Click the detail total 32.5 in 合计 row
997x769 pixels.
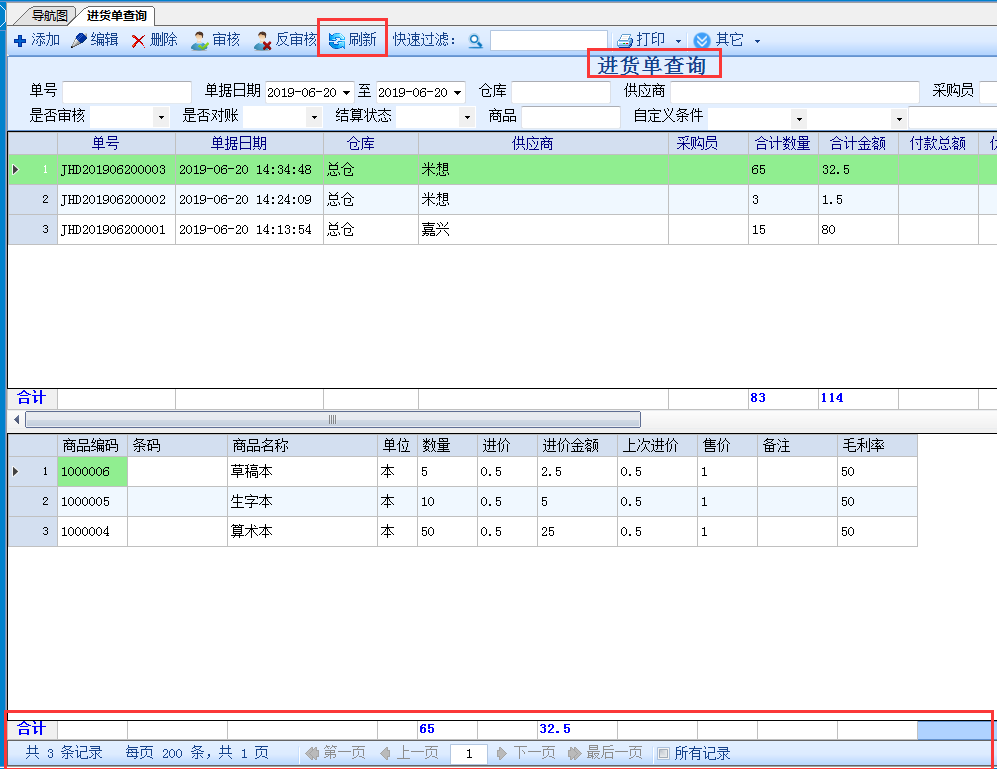555,729
